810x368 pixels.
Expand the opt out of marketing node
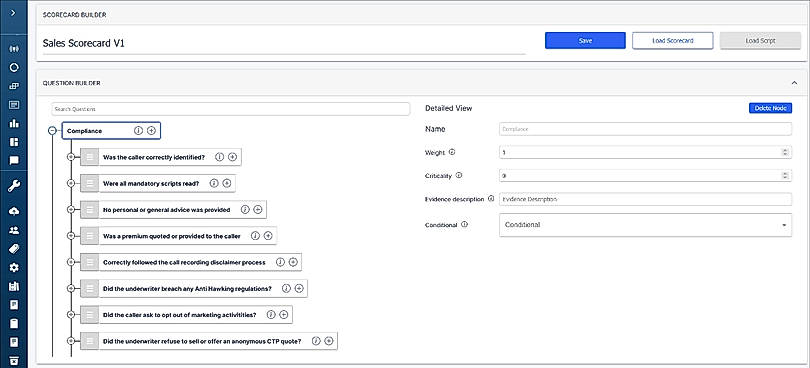pyautogui.click(x=71, y=314)
